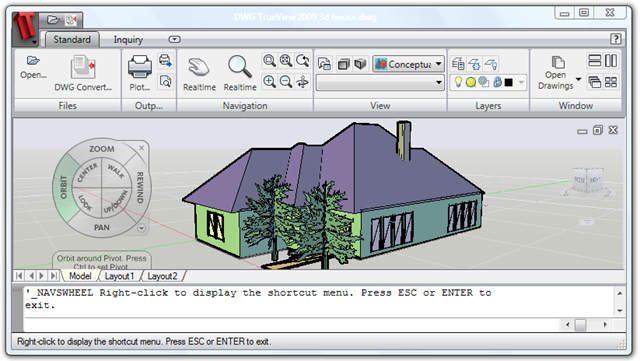640x361 pixels.
Task: Activate Realtime Pan hand tool
Action: pos(199,74)
